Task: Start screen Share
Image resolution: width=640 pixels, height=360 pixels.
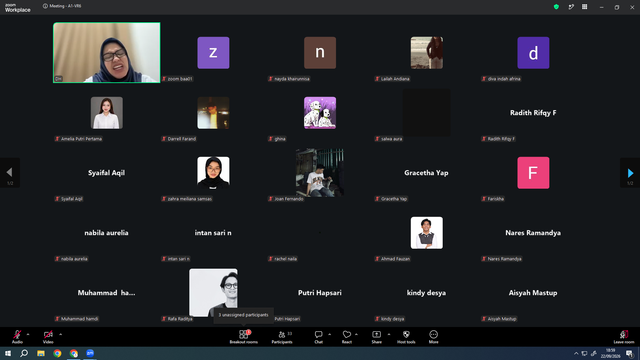Action: [376, 337]
